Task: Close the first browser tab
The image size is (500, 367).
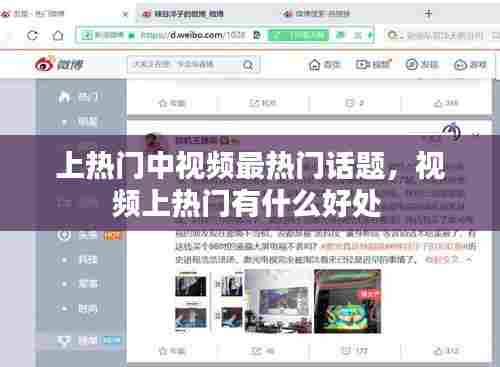Action: [125, 14]
